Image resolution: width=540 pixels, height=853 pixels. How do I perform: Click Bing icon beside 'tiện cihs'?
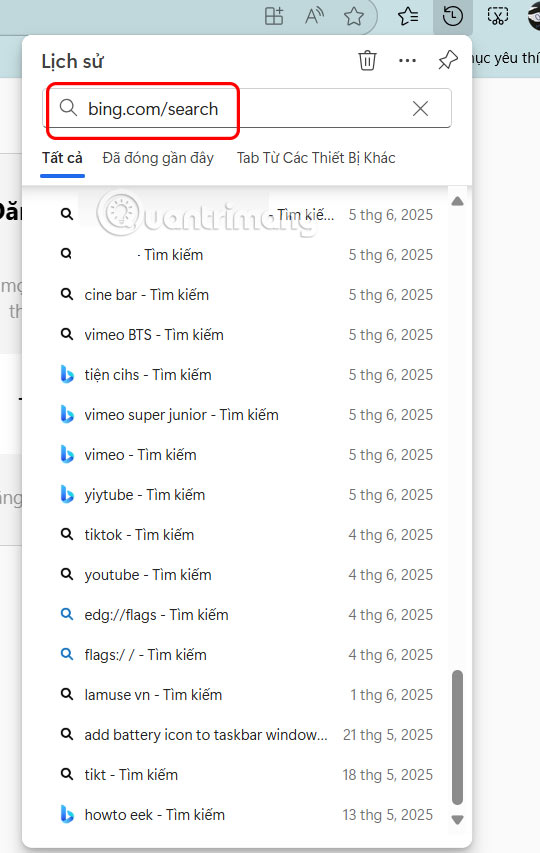(x=67, y=375)
